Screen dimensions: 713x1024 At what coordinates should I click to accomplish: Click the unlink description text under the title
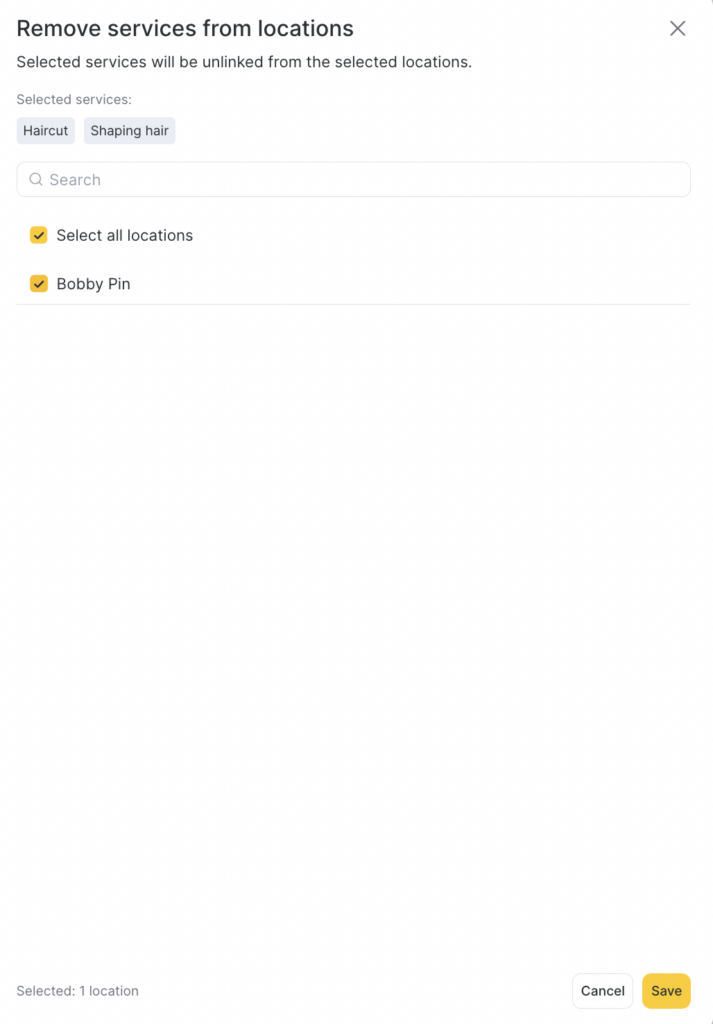pyautogui.click(x=244, y=62)
